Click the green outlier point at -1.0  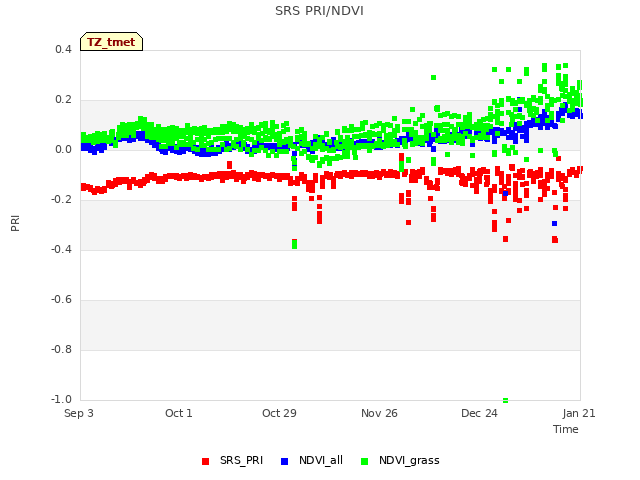(505, 400)
